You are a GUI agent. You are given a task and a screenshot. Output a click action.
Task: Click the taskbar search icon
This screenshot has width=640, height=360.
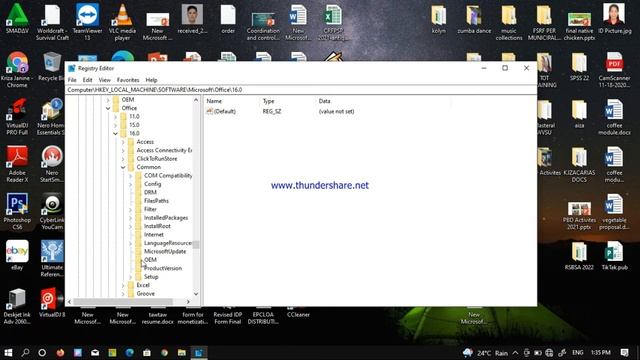(25, 353)
